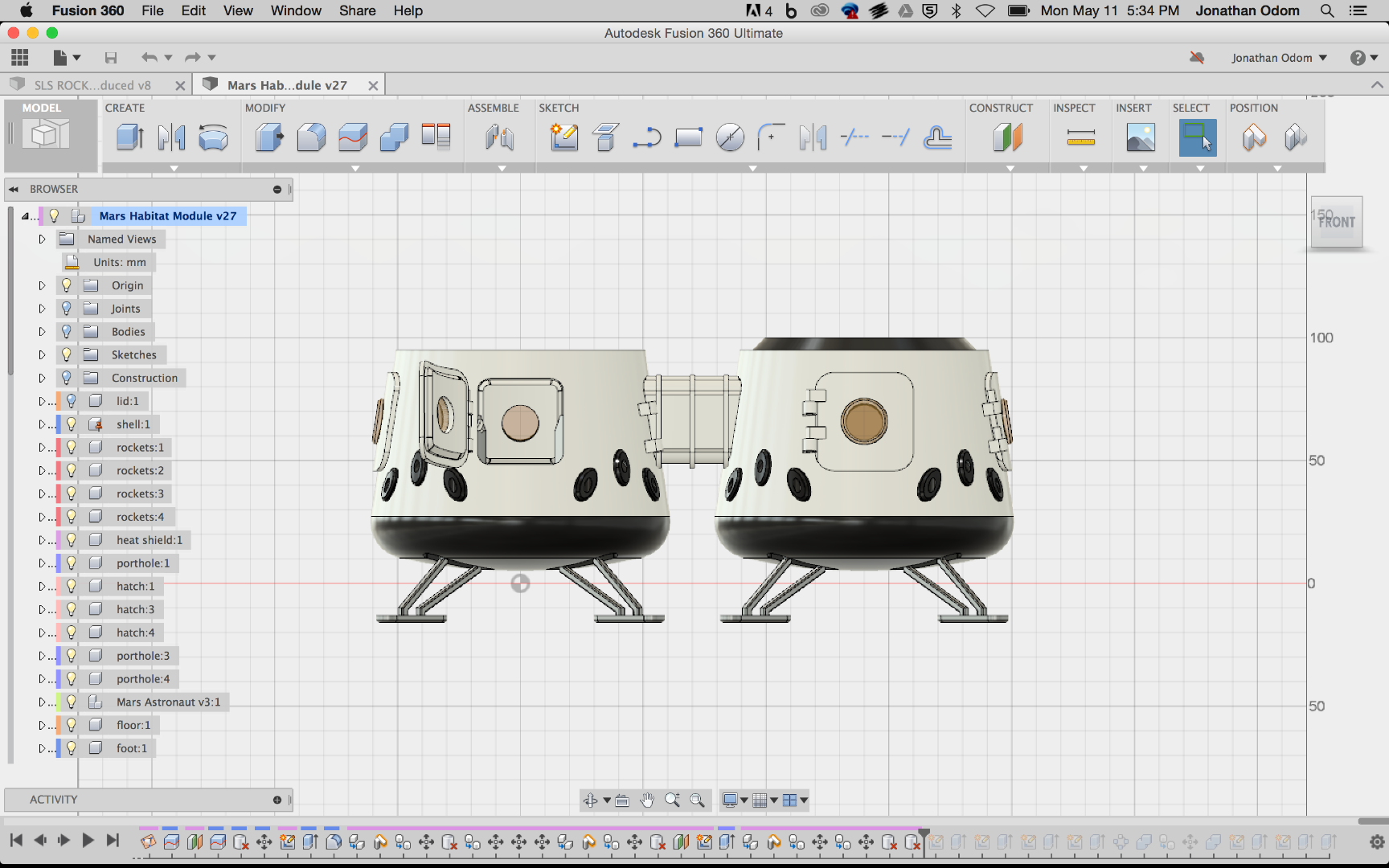Click the Inspect Measure tool
This screenshot has height=868, width=1389.
pyautogui.click(x=1081, y=137)
